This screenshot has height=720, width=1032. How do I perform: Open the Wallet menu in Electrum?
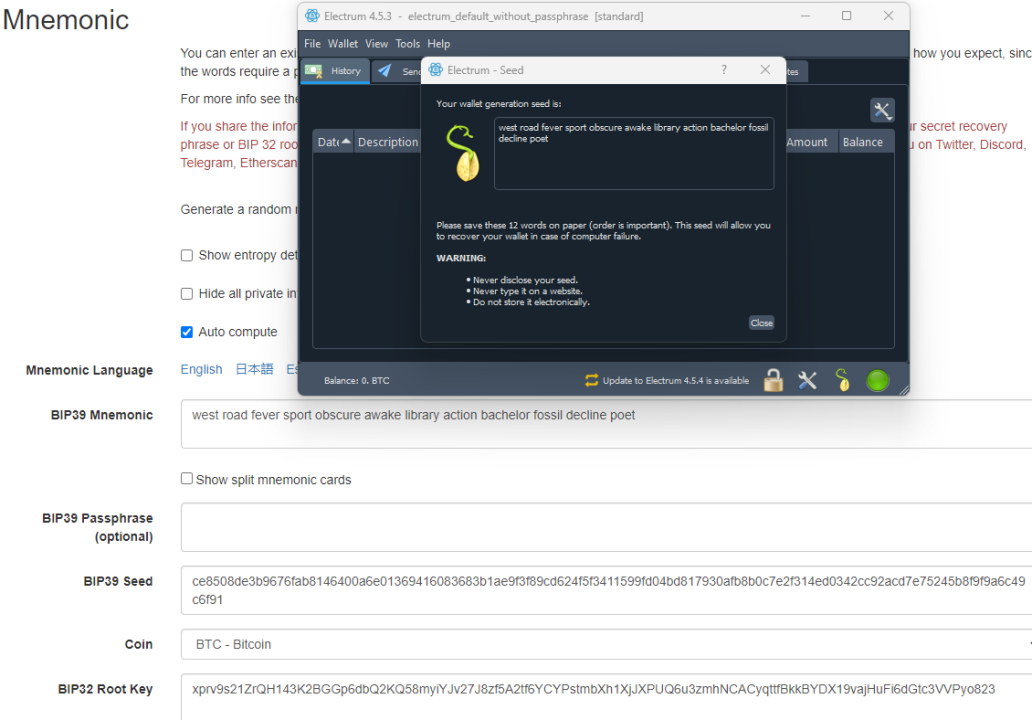click(343, 43)
